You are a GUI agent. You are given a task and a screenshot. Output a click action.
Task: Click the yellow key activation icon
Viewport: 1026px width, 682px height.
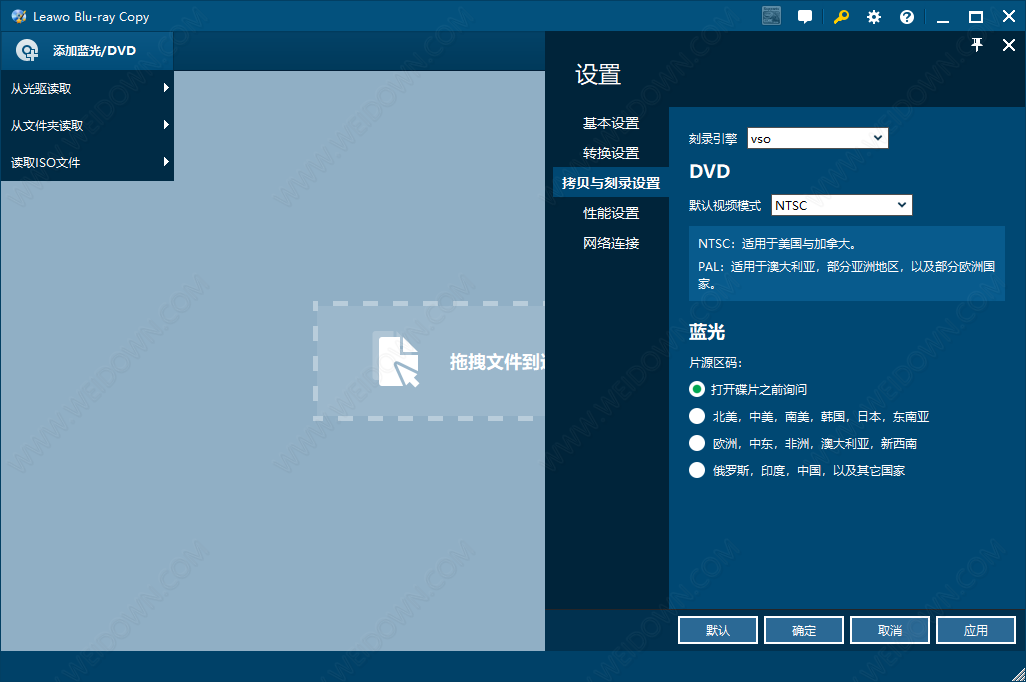[841, 17]
